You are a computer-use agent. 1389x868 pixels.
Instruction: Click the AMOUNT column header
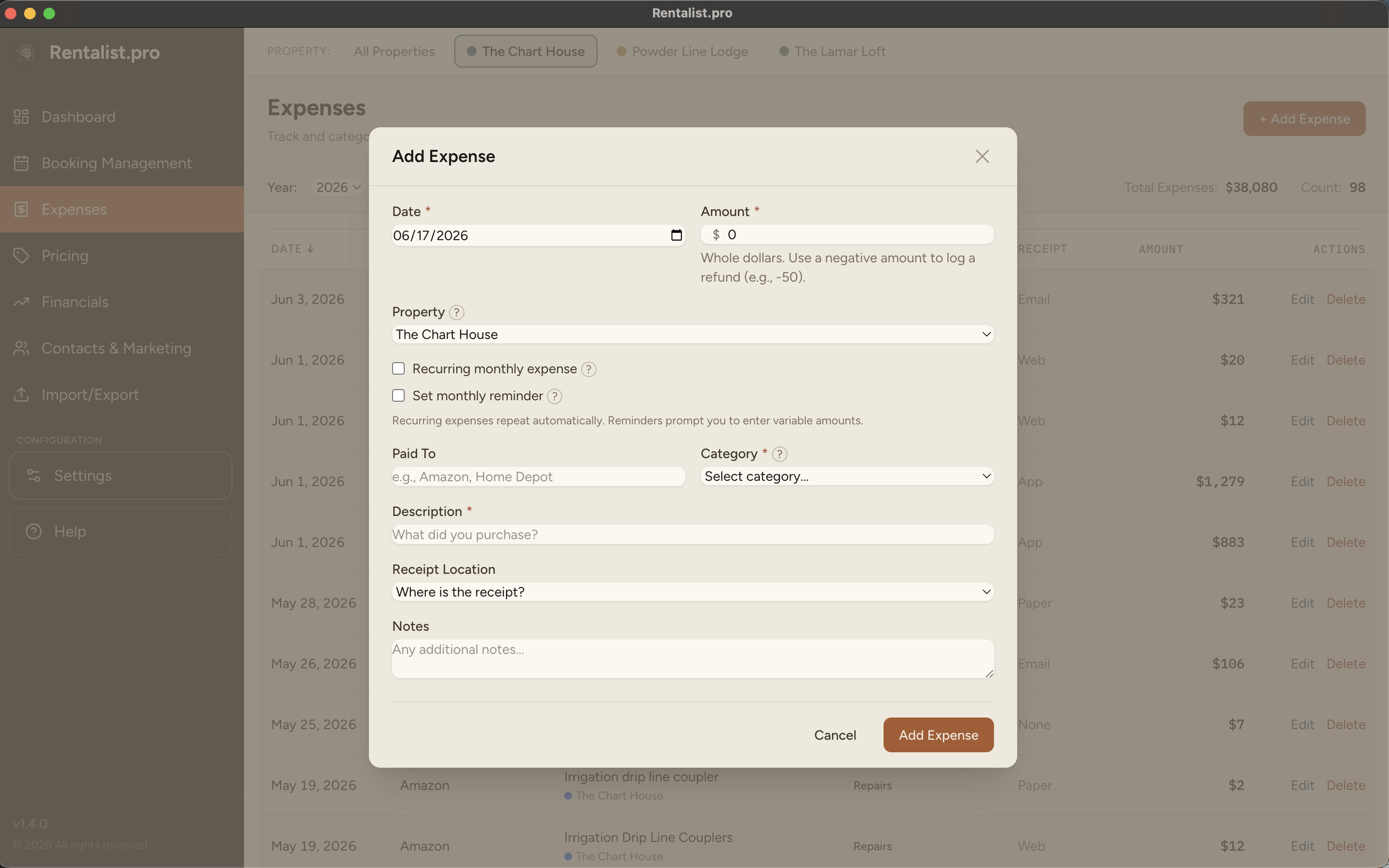(x=1160, y=249)
